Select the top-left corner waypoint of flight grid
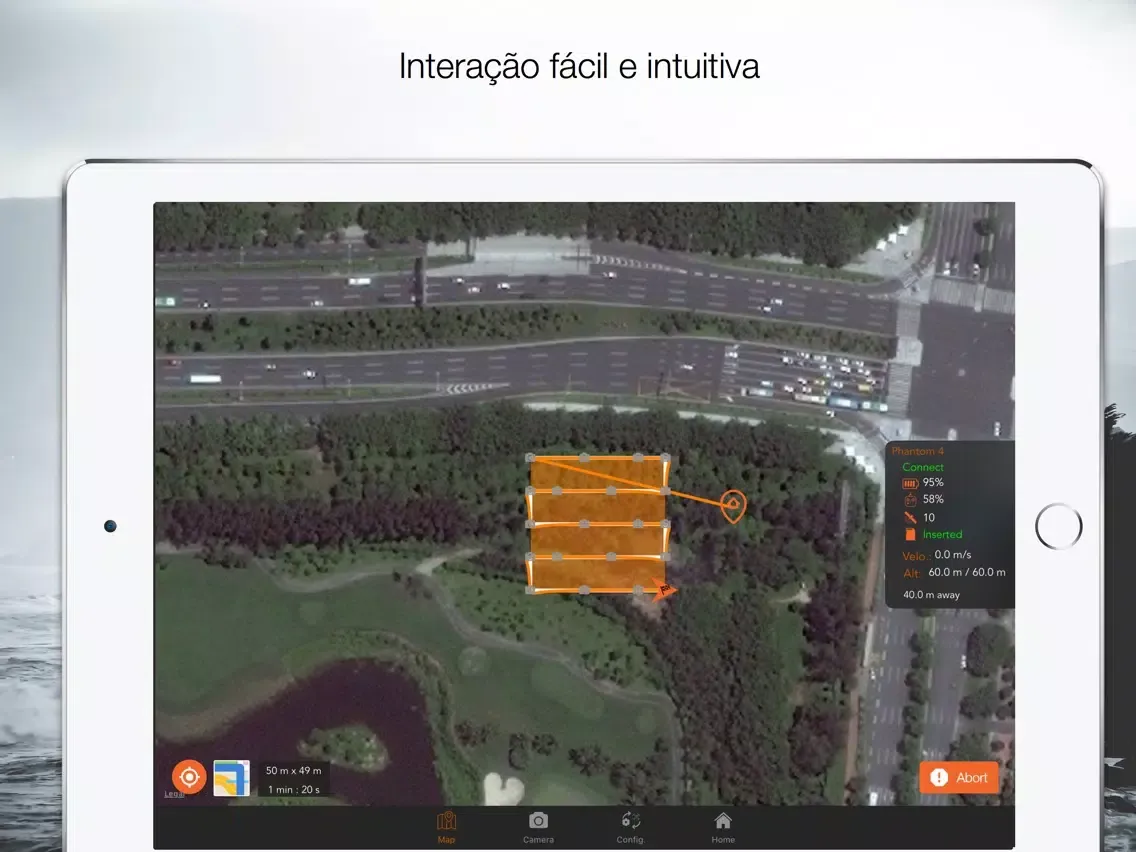 pos(530,458)
